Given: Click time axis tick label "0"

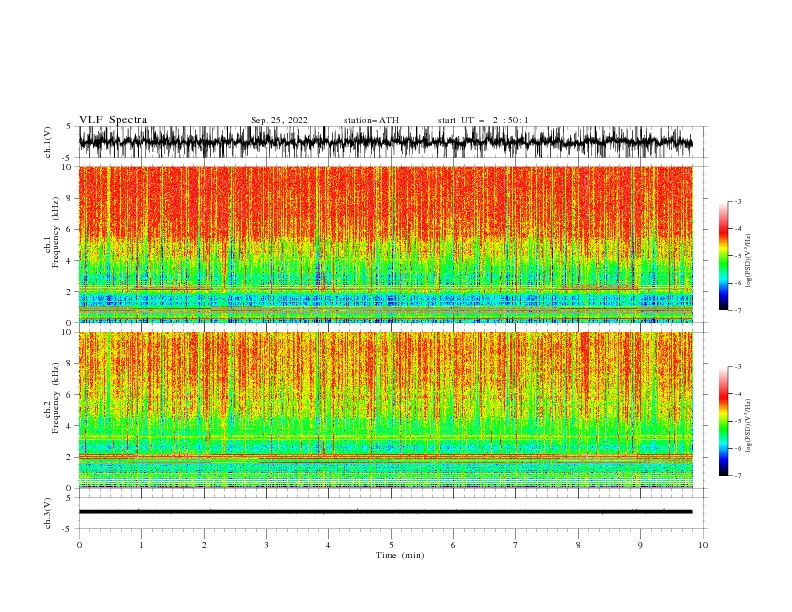Looking at the screenshot, I should coord(79,545).
